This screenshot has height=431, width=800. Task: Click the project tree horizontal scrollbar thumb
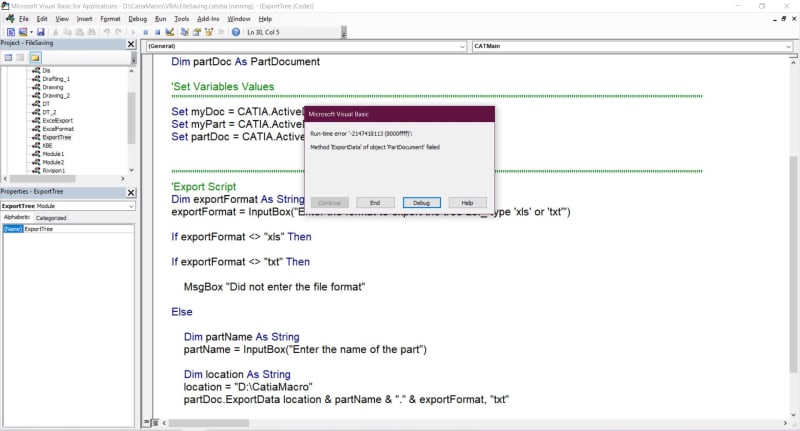tap(42, 179)
